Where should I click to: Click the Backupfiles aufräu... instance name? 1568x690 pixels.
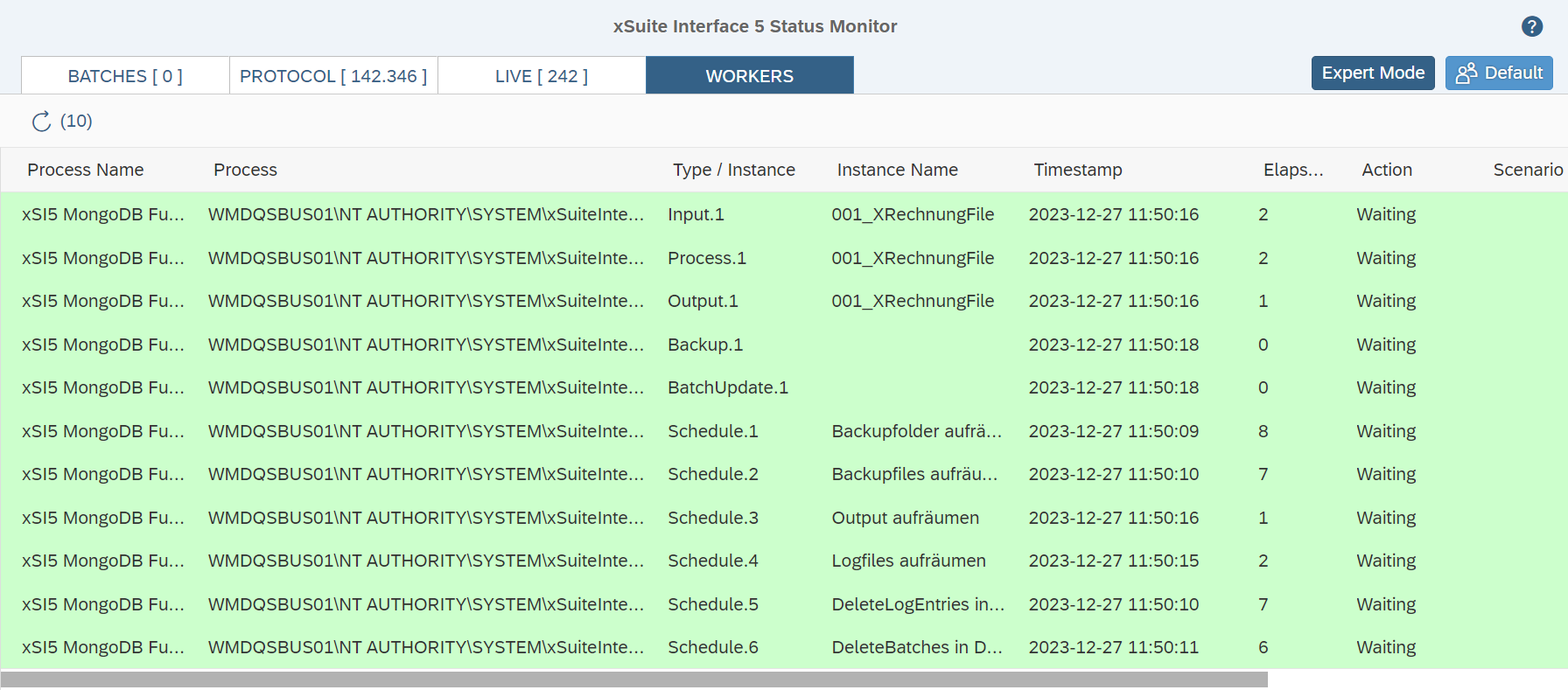(914, 474)
